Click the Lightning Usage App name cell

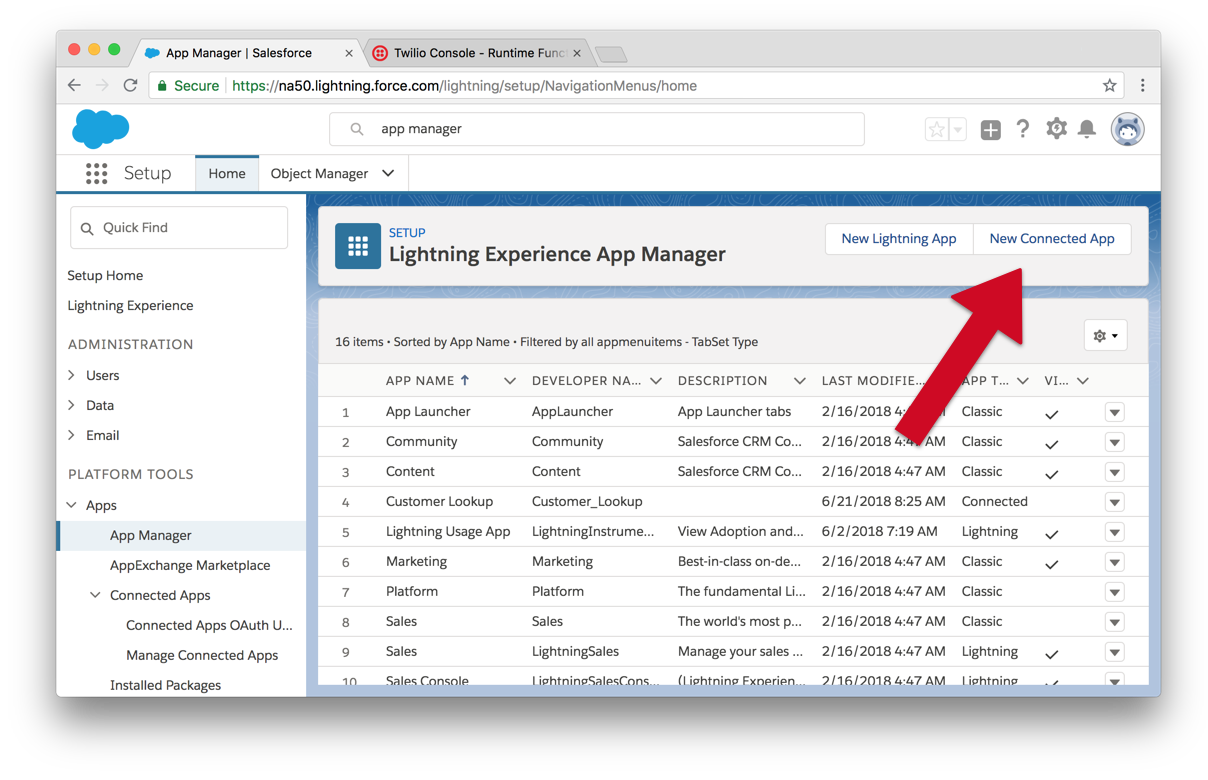(448, 532)
